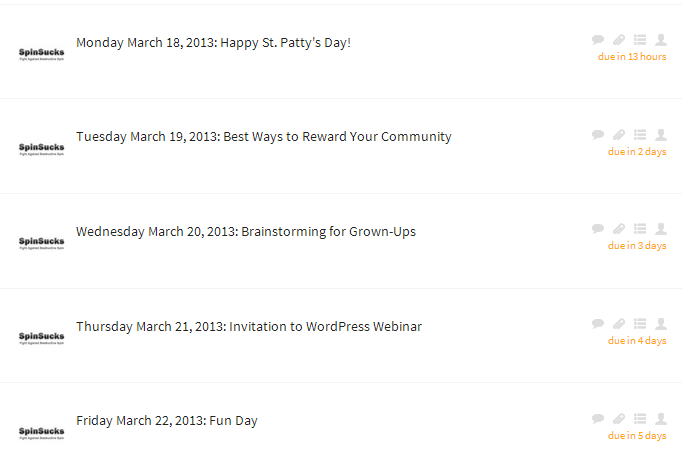This screenshot has height=473, width=685.
Task: Click assignee person icon on Reward Your Community row
Action: 661,135
